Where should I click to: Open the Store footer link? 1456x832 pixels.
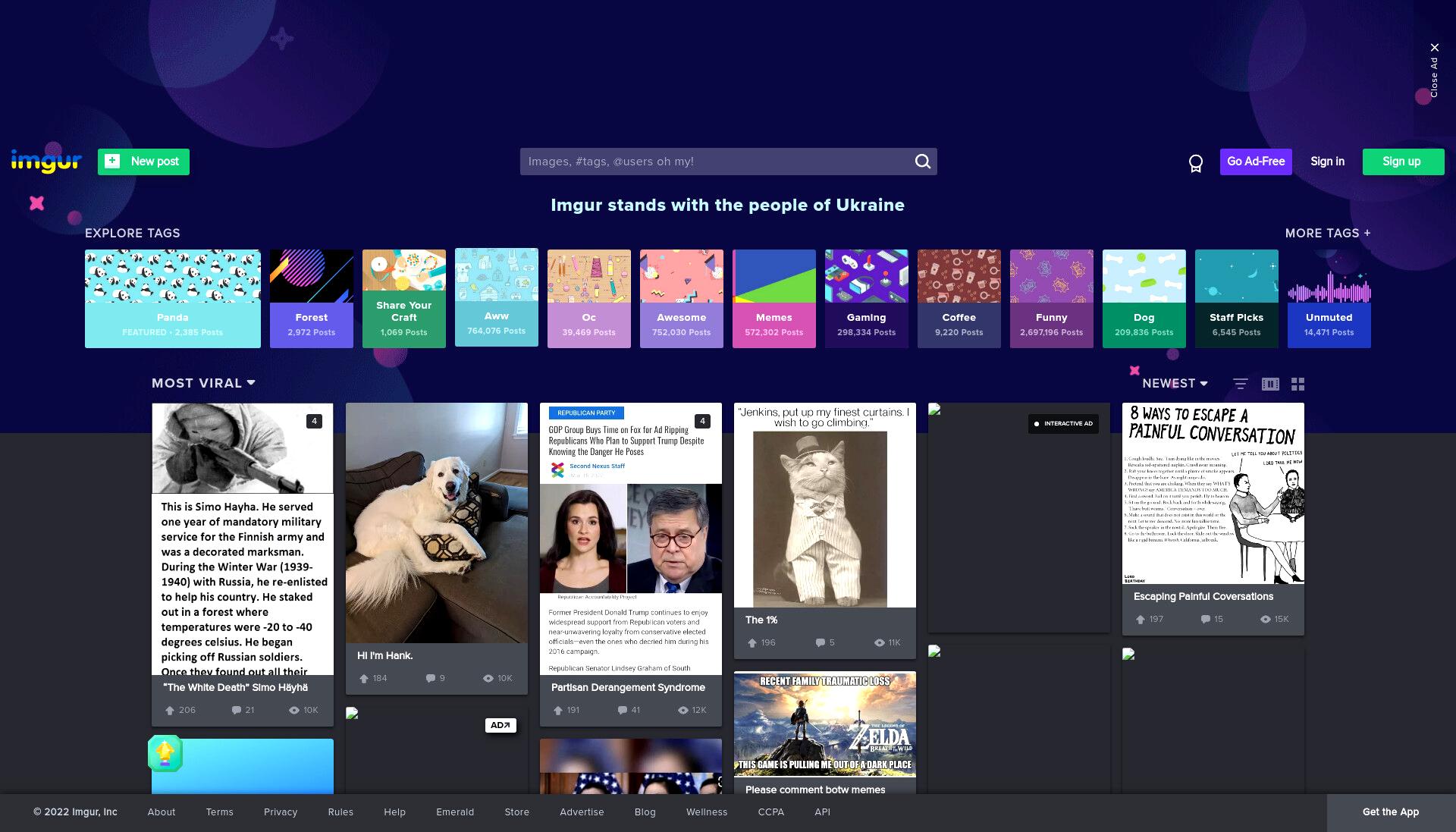coord(517,812)
